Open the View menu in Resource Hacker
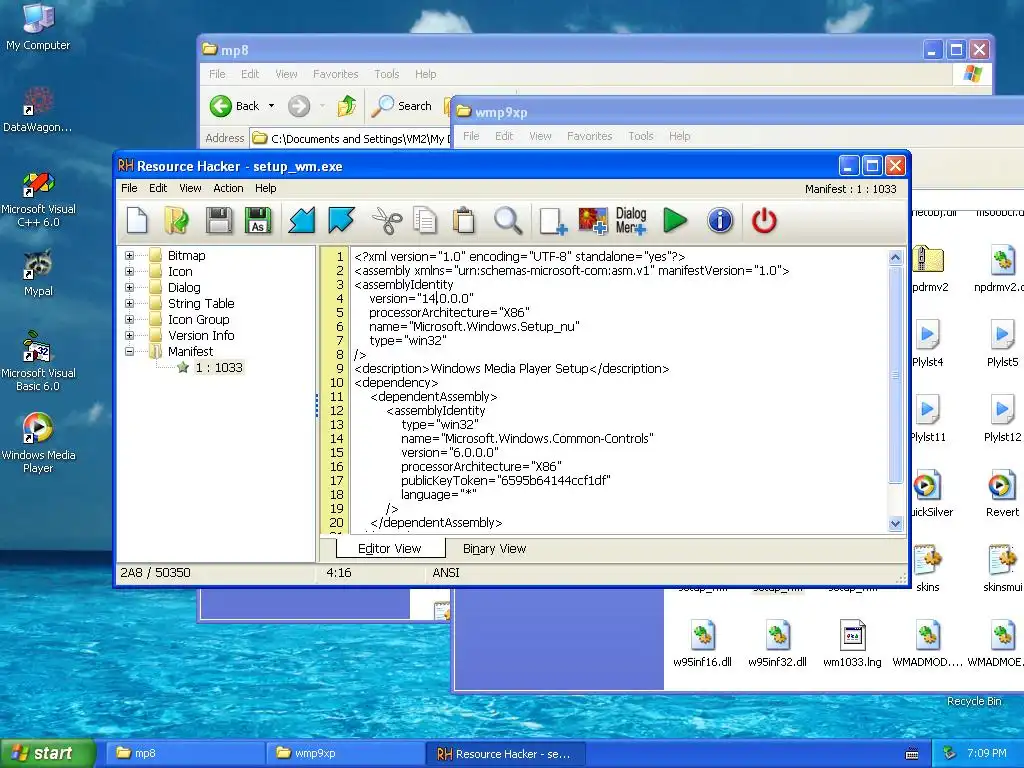Viewport: 1024px width, 768px height. [190, 188]
